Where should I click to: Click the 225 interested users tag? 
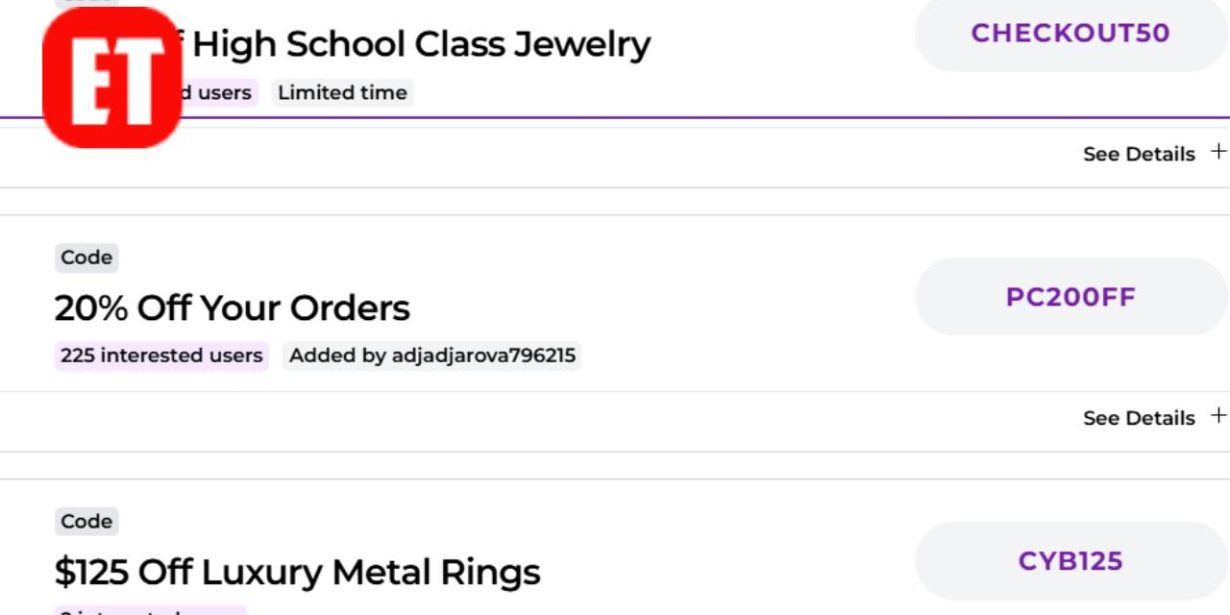coord(161,355)
